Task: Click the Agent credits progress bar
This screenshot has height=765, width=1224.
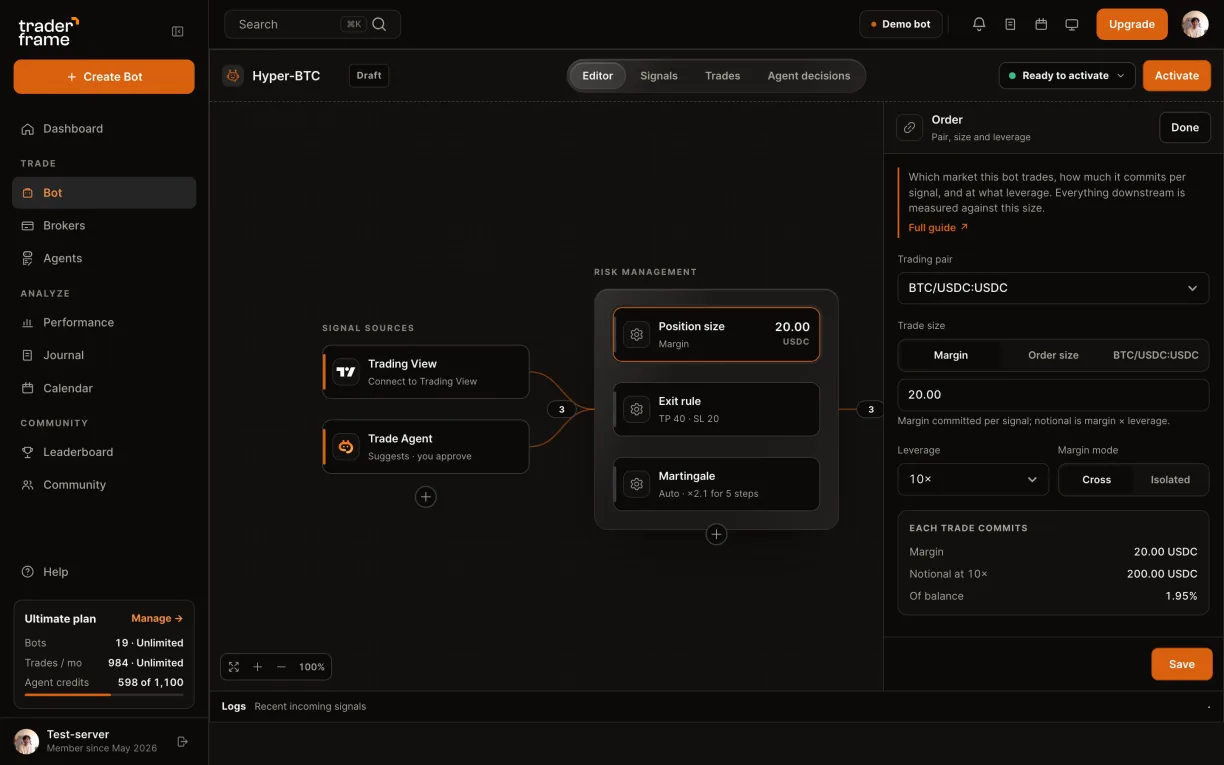Action: pyautogui.click(x=104, y=695)
